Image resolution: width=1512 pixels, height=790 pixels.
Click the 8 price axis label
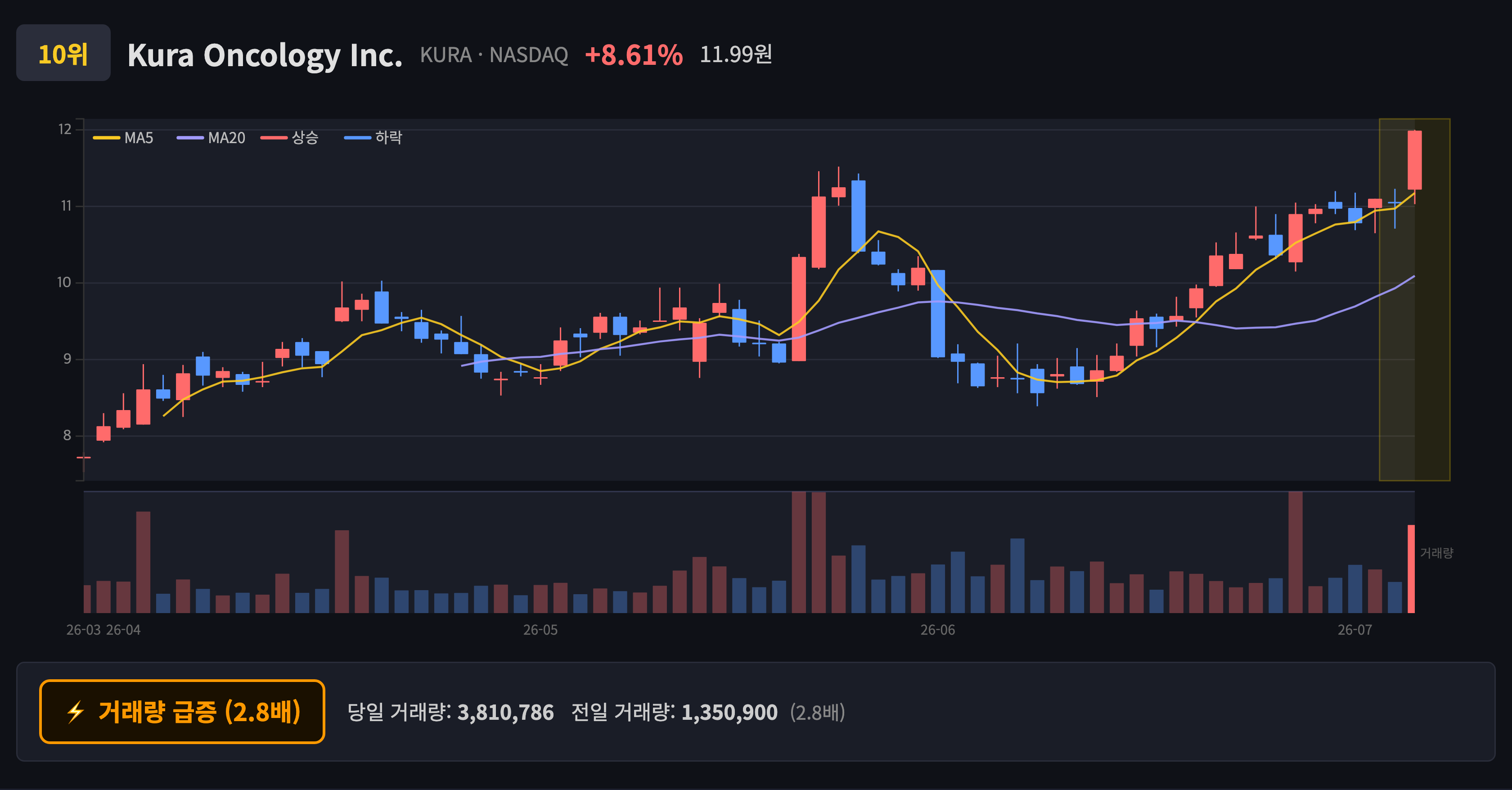pyautogui.click(x=67, y=435)
